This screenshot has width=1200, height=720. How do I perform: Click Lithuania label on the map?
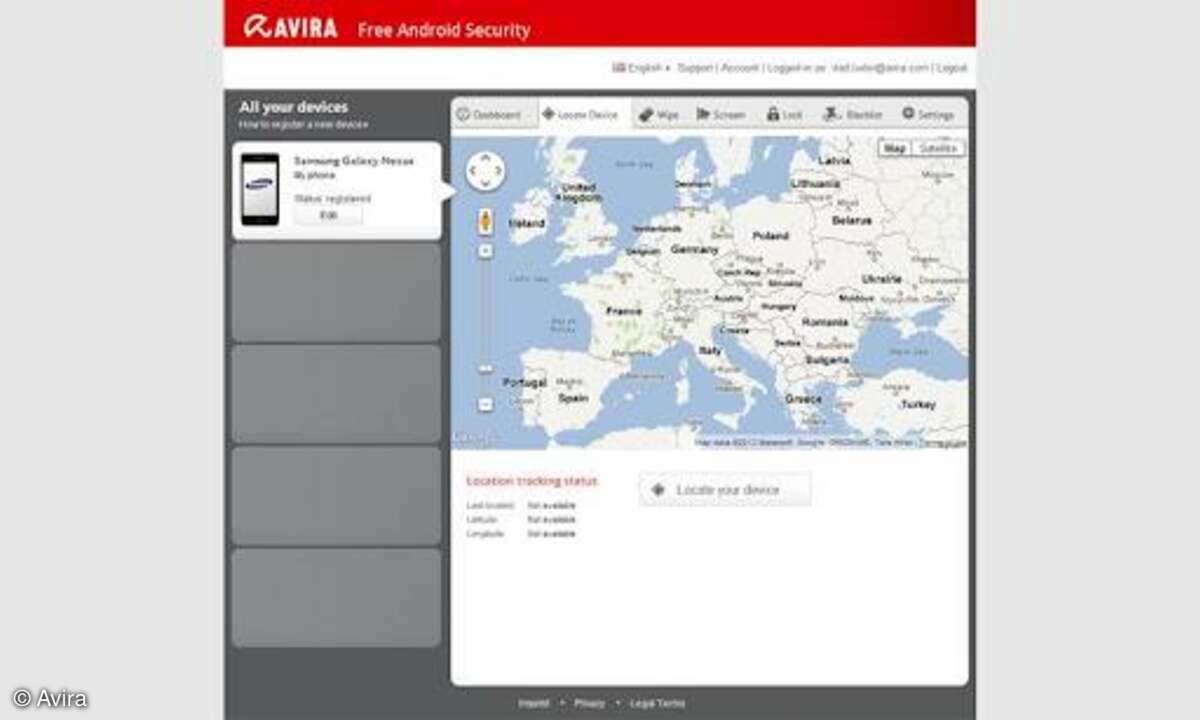[x=816, y=184]
